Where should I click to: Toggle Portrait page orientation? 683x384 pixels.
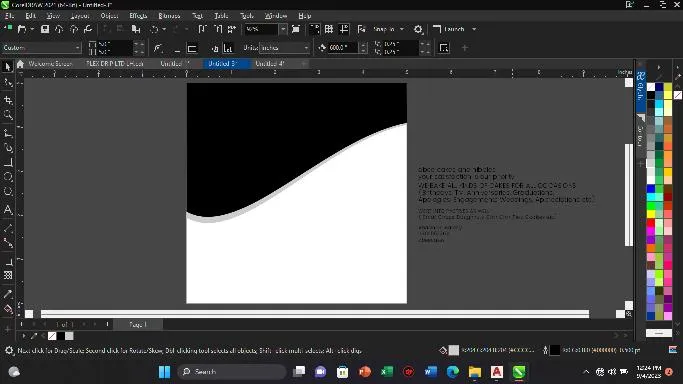pyautogui.click(x=177, y=48)
